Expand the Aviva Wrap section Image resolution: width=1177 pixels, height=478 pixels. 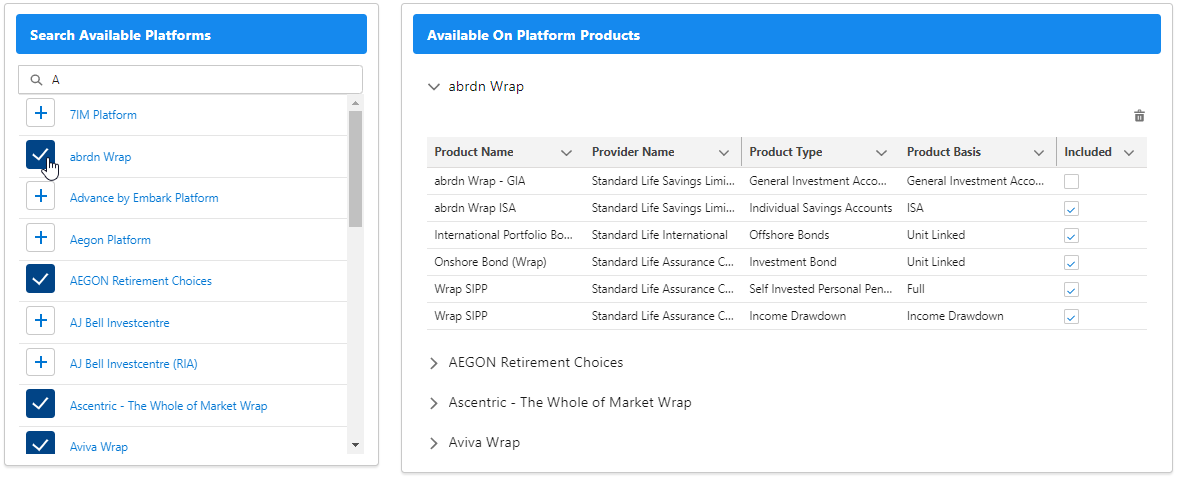click(434, 443)
